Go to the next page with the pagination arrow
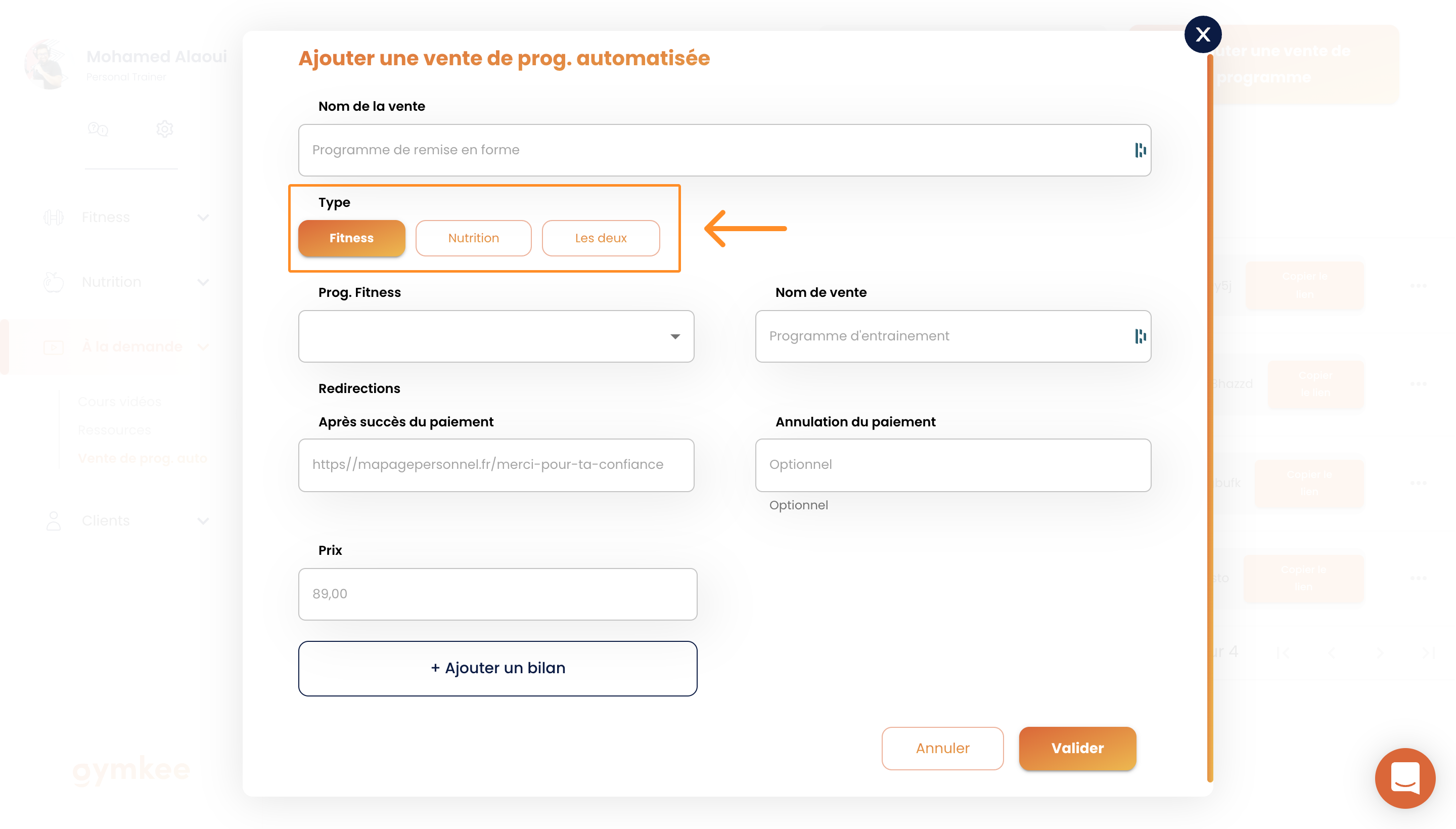1456x829 pixels. point(1380,652)
